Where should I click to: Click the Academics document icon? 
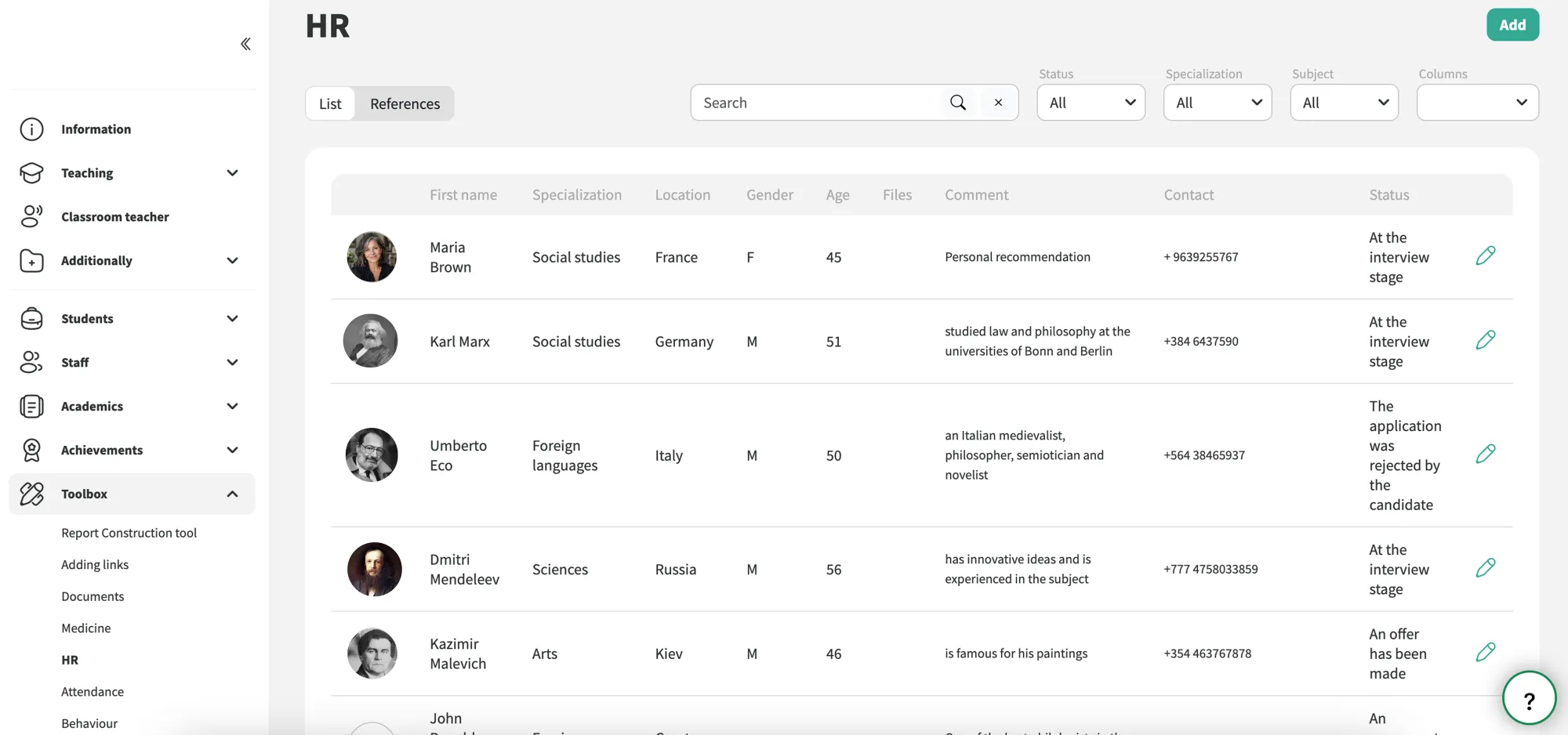(x=31, y=407)
